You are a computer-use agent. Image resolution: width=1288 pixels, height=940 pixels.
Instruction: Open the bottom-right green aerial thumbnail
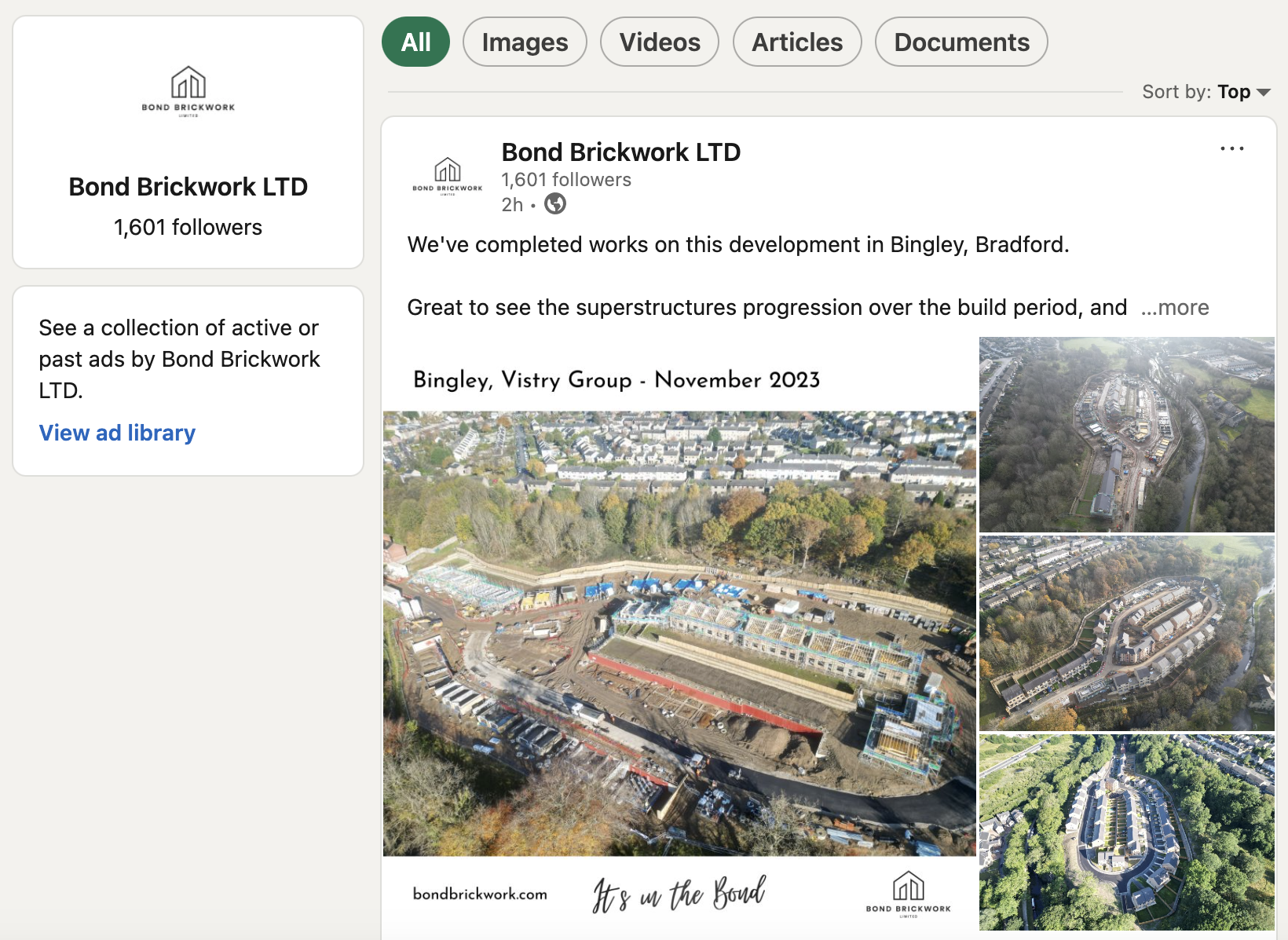coord(1126,832)
